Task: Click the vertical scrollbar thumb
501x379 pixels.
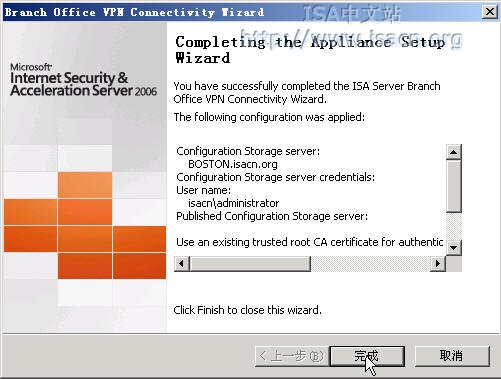Action: (453, 186)
